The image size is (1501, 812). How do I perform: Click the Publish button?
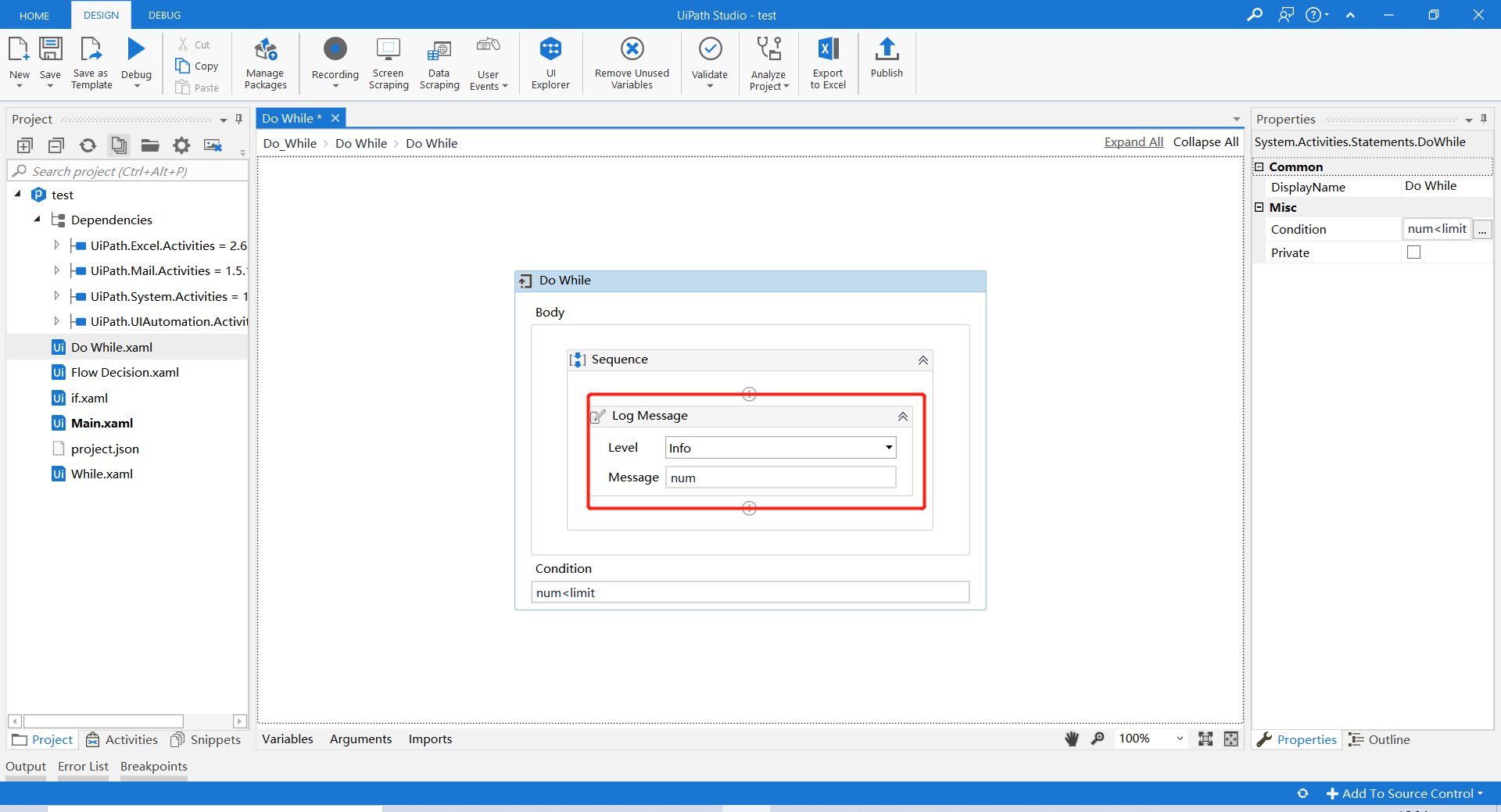[886, 63]
